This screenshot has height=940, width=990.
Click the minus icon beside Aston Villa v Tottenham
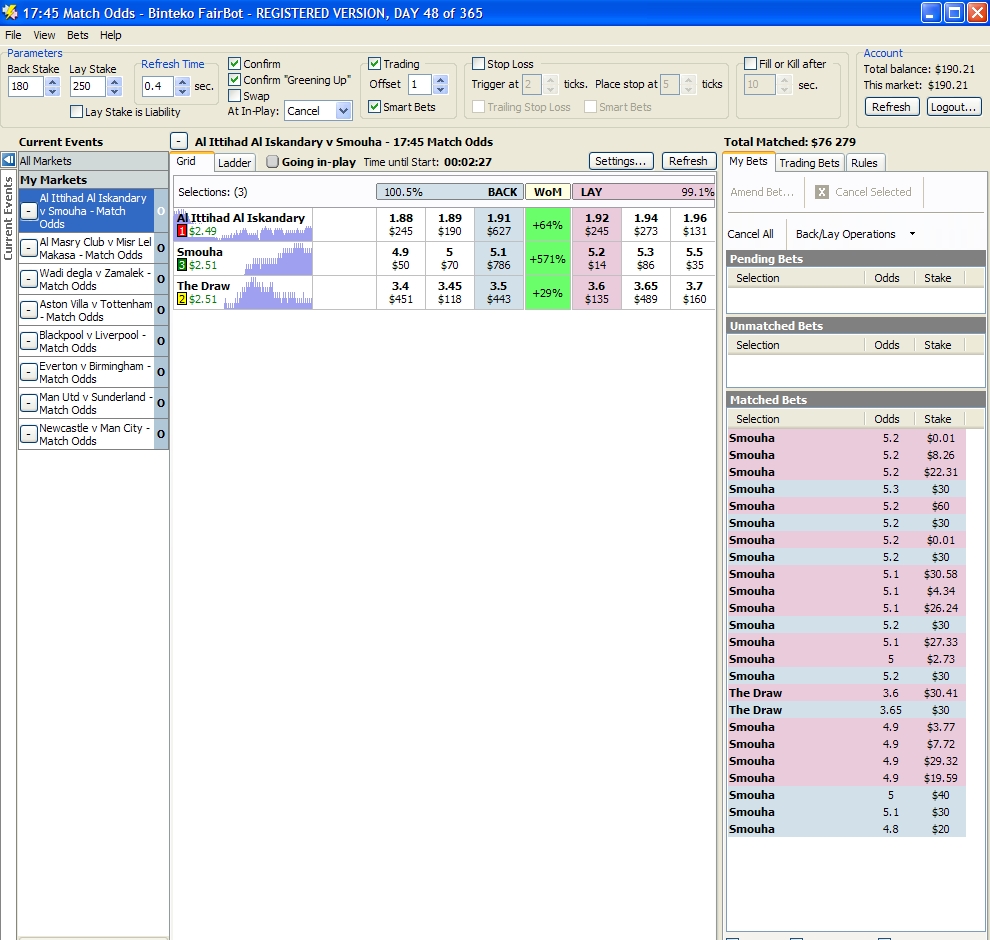tap(28, 311)
